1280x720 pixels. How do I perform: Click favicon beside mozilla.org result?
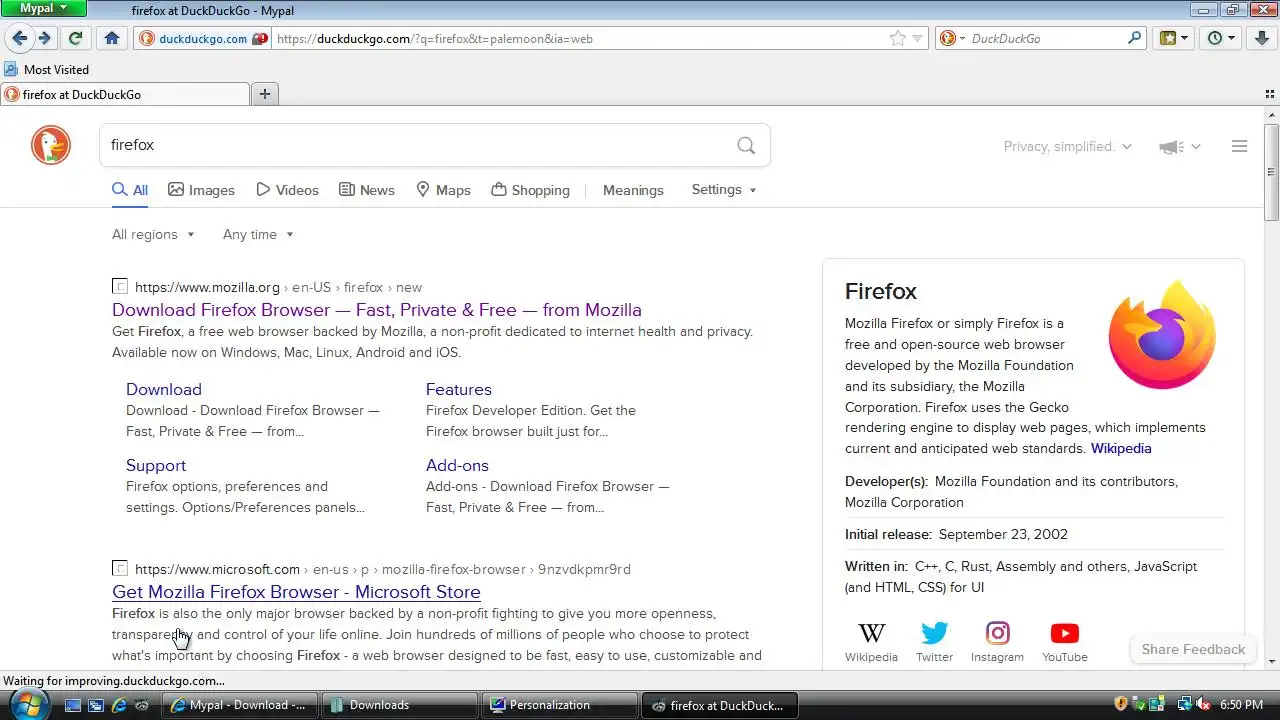pos(120,287)
